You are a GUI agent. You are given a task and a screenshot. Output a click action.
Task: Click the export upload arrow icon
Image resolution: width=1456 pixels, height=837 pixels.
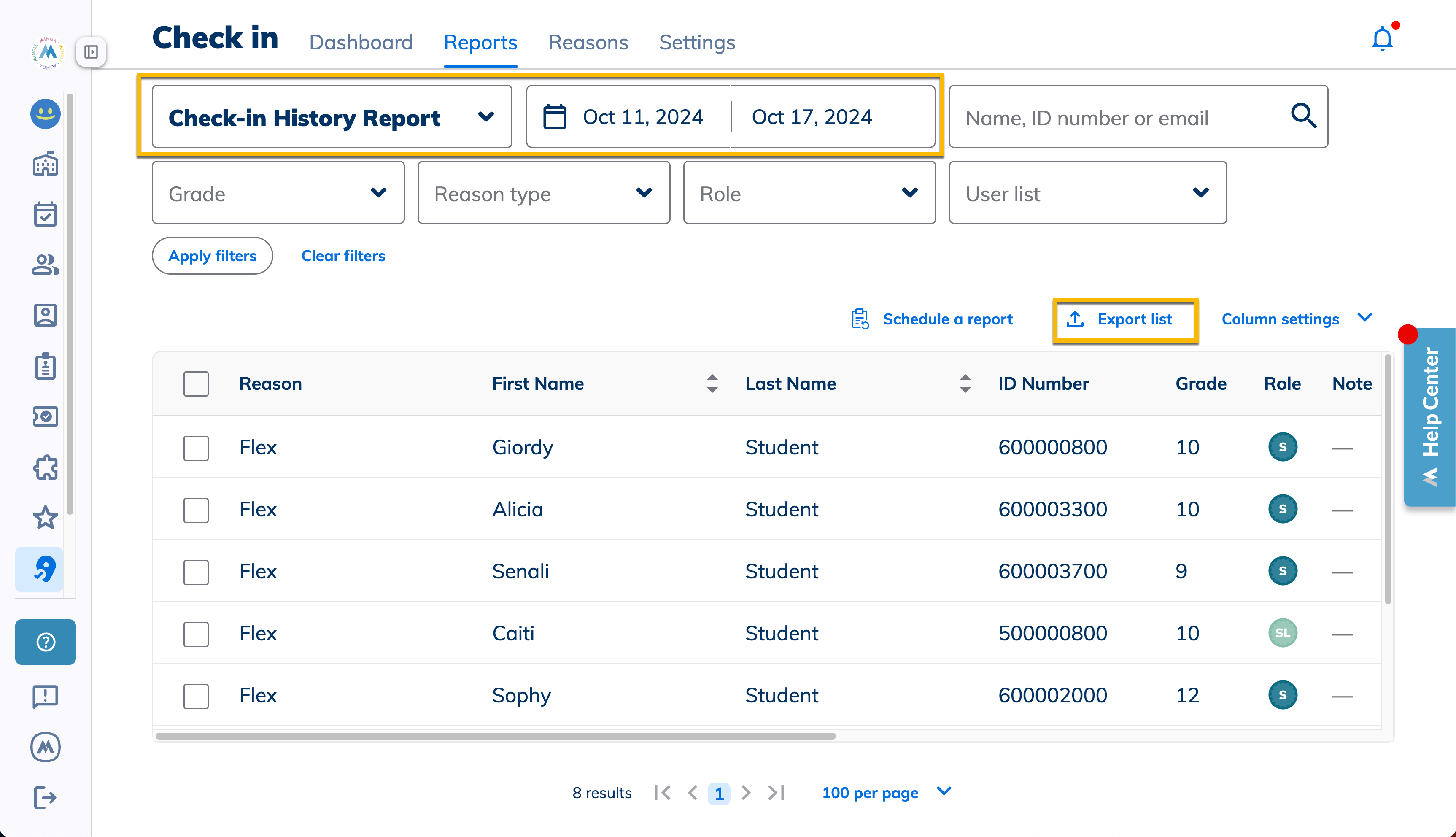(1075, 319)
